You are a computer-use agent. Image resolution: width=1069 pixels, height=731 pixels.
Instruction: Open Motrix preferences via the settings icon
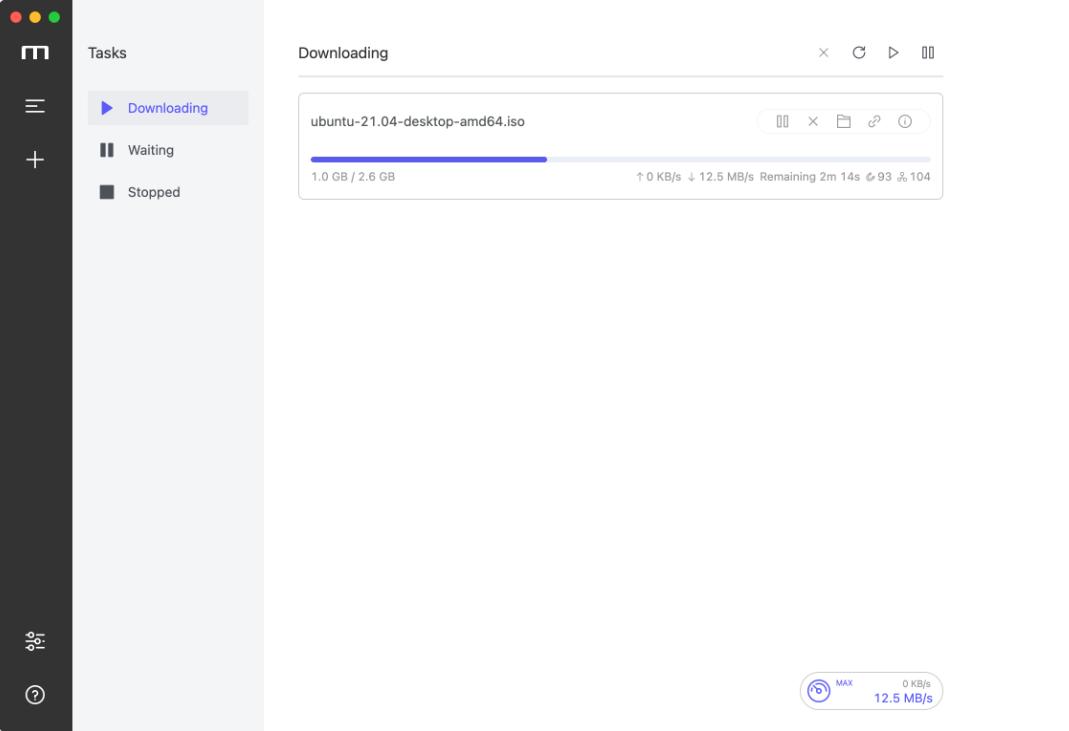36,641
